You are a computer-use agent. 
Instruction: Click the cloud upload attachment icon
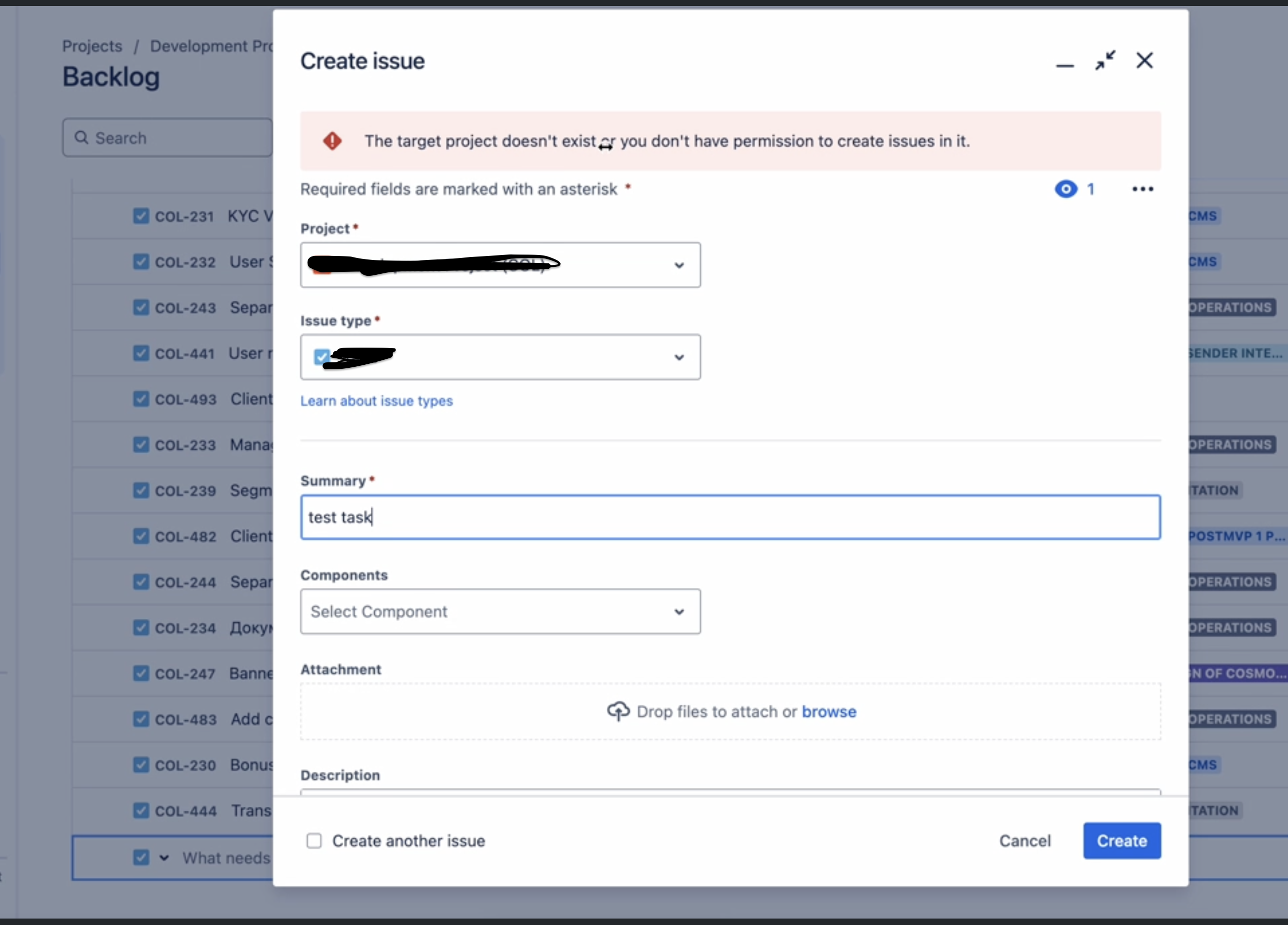coord(618,711)
